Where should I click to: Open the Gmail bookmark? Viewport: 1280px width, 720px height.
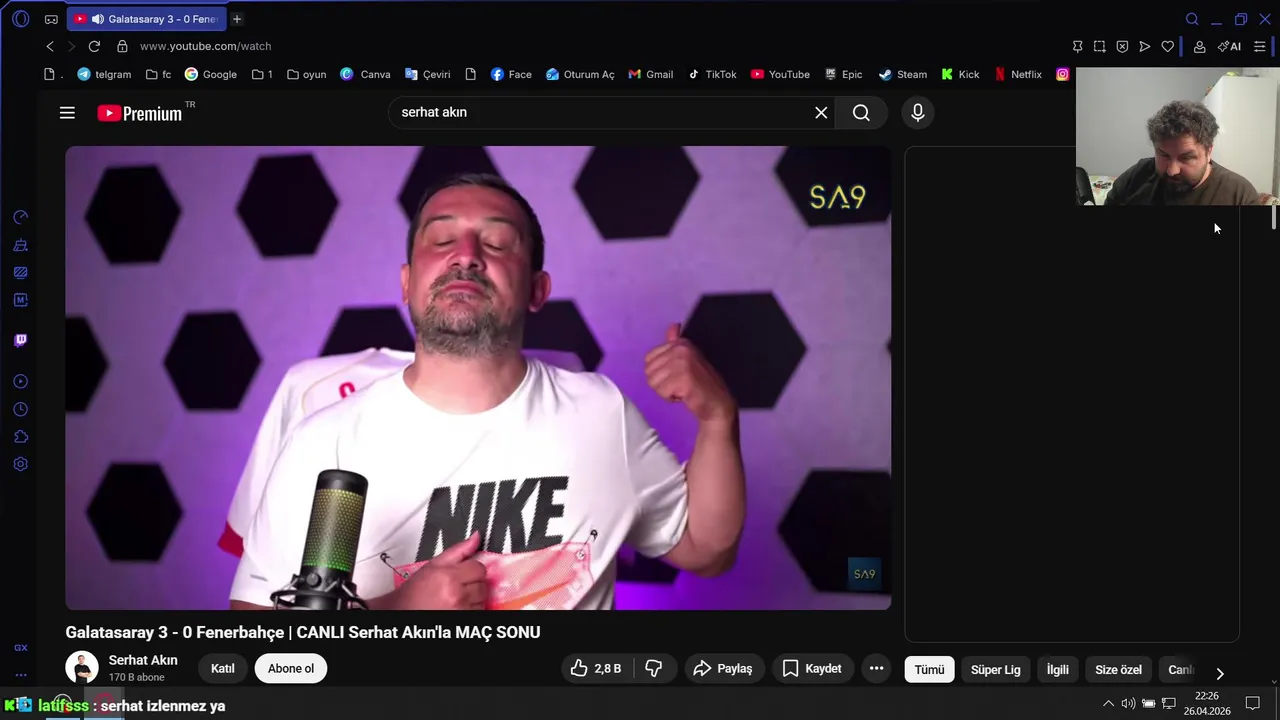(x=650, y=74)
